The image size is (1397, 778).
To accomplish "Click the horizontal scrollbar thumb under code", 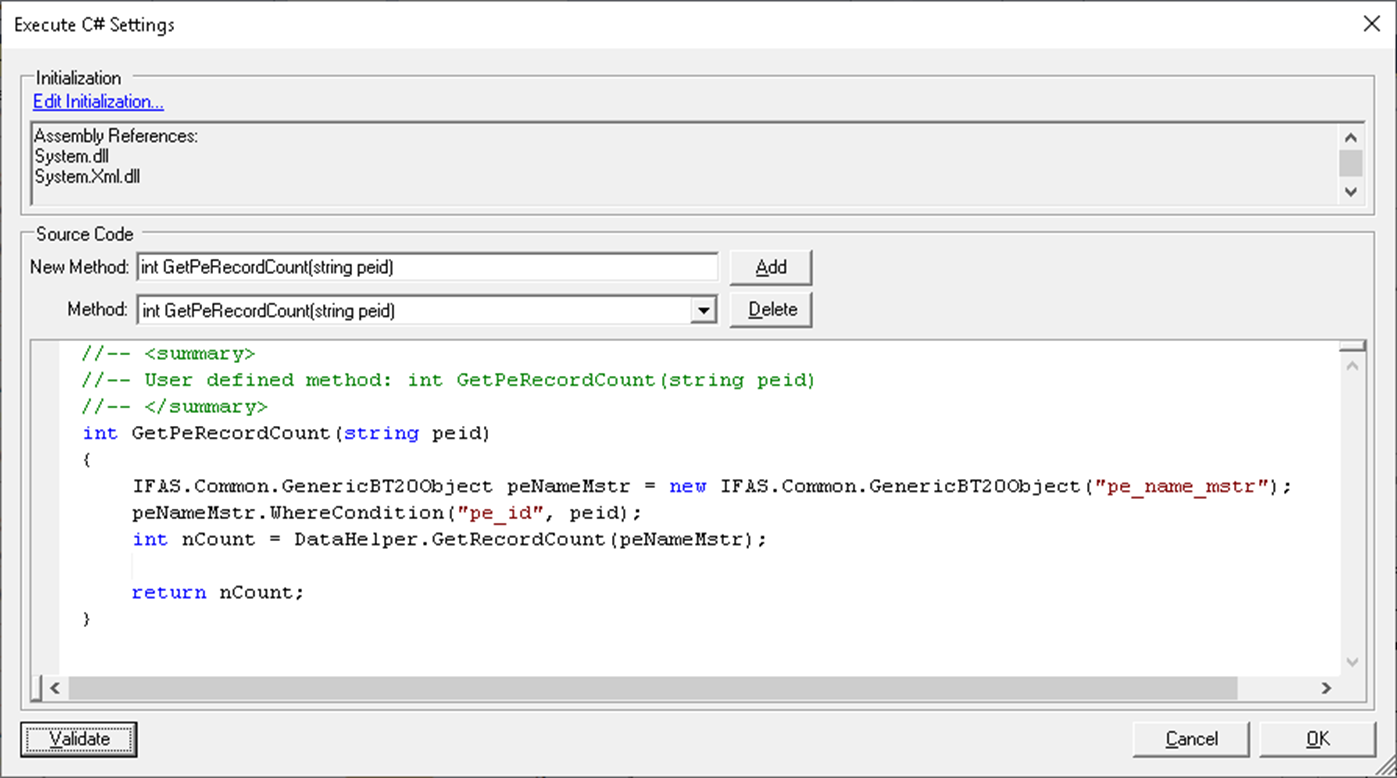I will pyautogui.click(x=652, y=688).
